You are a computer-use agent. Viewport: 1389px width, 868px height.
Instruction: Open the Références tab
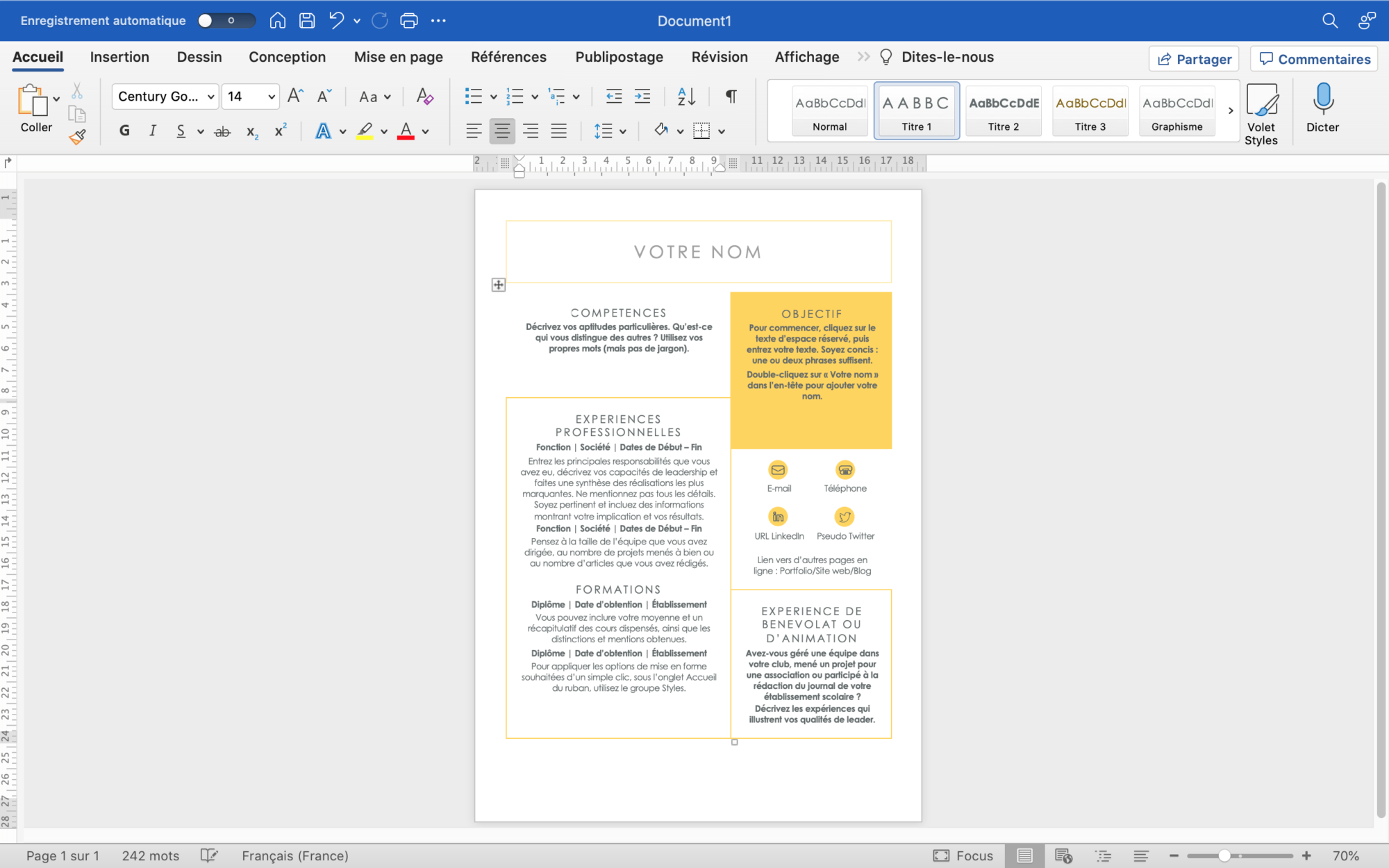[x=508, y=57]
